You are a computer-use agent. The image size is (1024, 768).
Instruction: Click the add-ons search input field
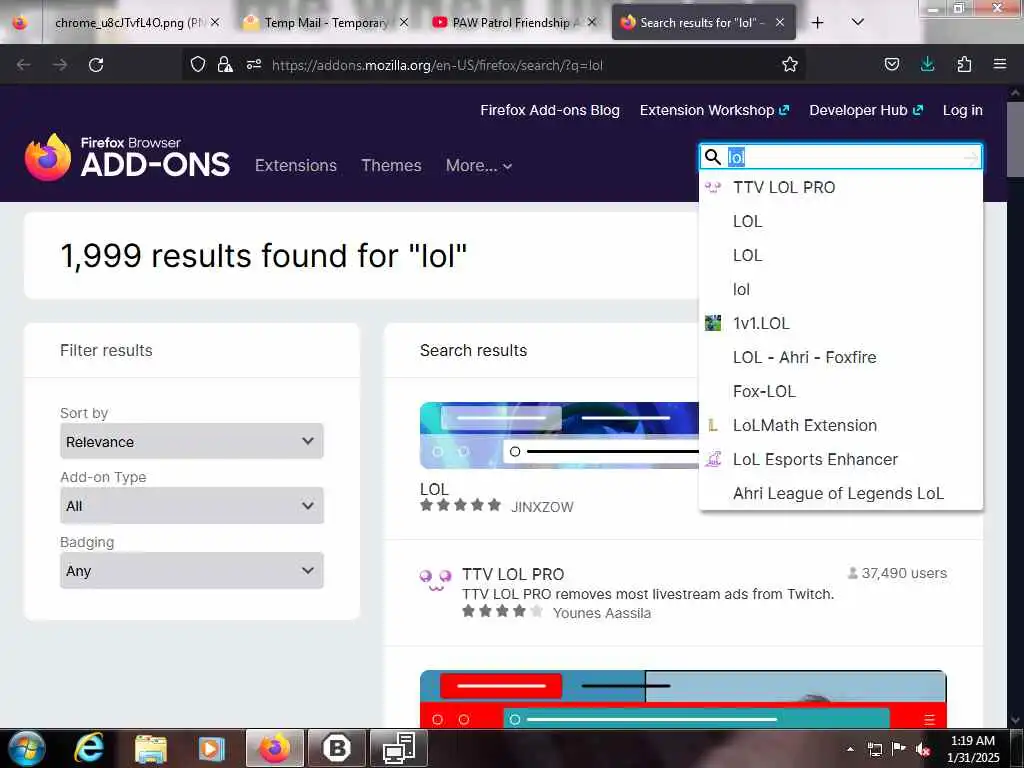click(842, 157)
